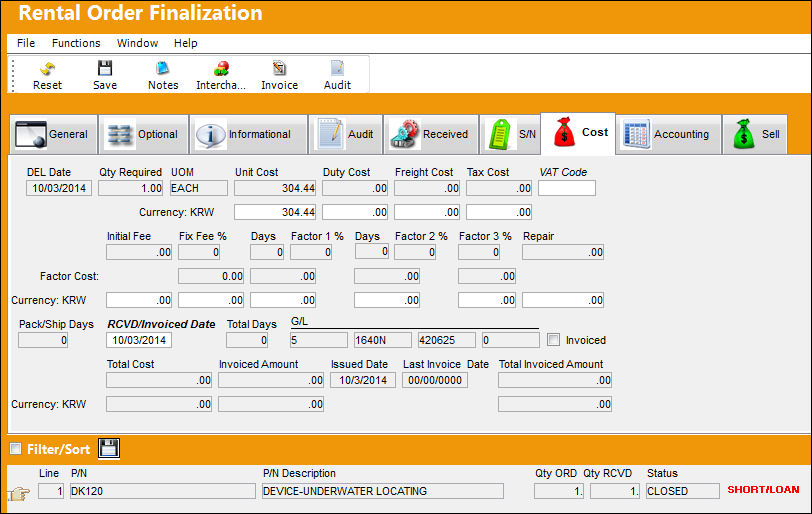Screen dimensions: 812x514
Task: Switch to the Sell tab
Action: pyautogui.click(x=755, y=135)
